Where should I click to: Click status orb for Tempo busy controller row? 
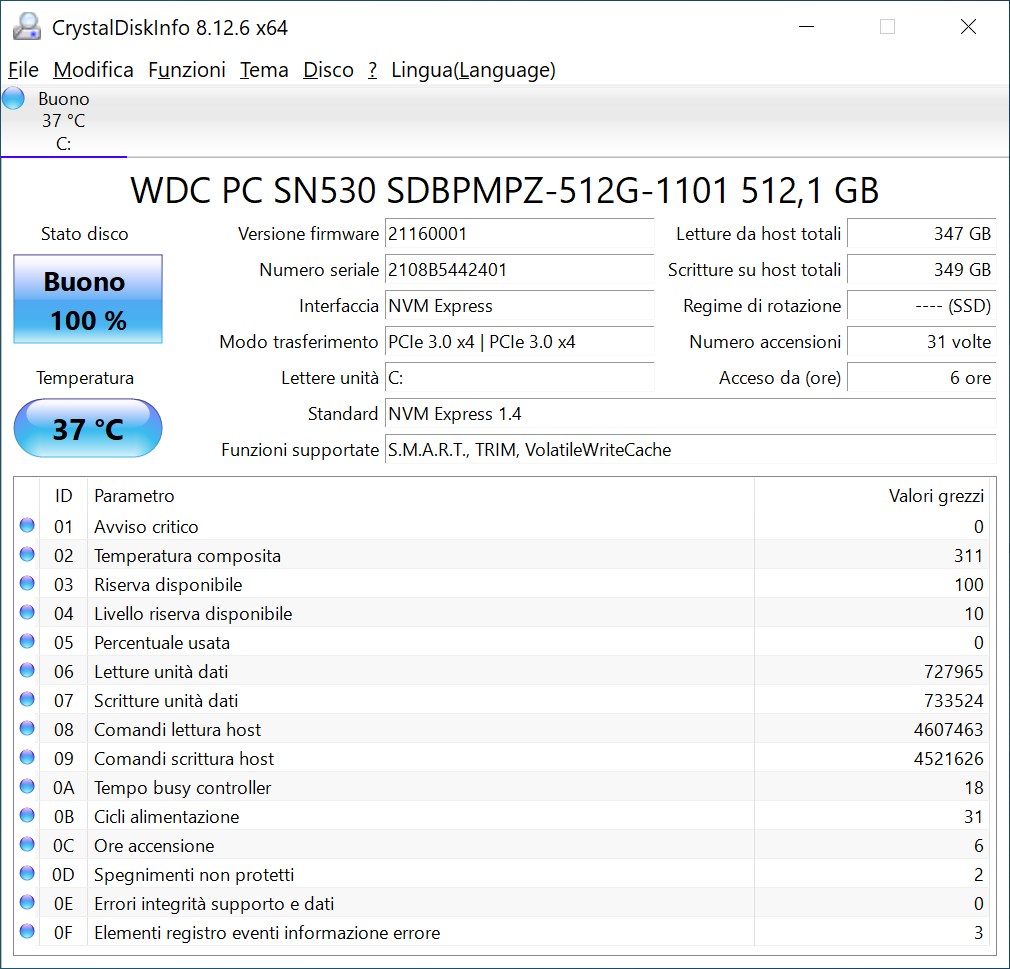coord(27,786)
